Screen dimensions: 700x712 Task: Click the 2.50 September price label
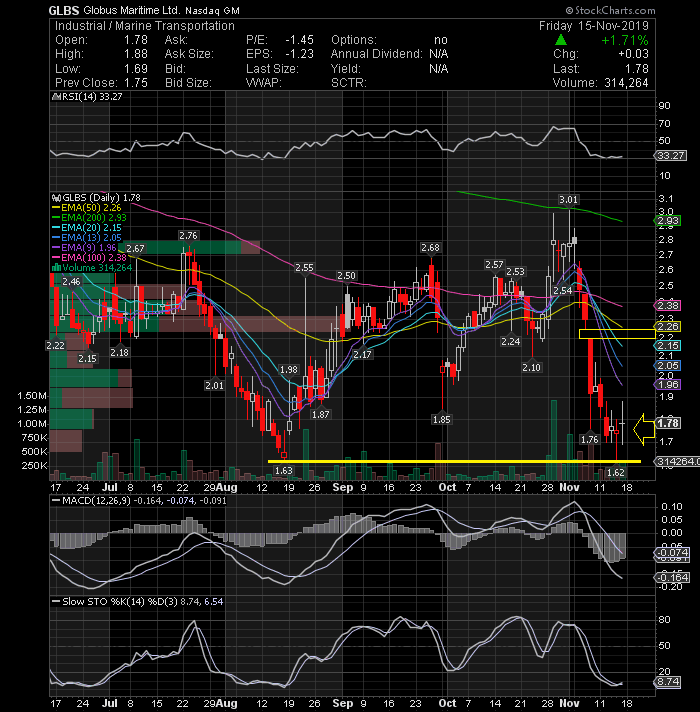pos(346,276)
